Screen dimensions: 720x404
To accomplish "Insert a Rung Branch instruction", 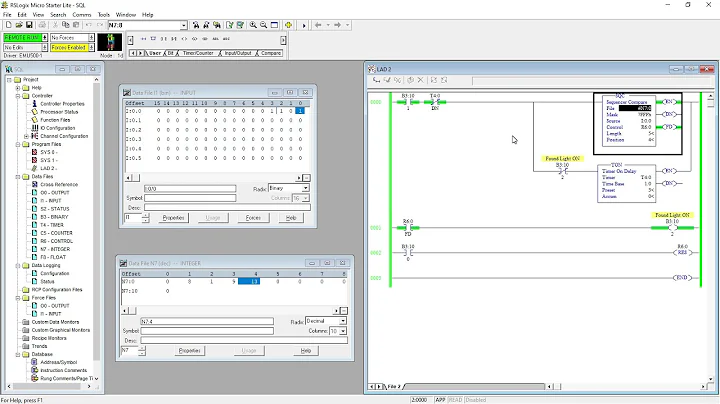I will point(153,39).
